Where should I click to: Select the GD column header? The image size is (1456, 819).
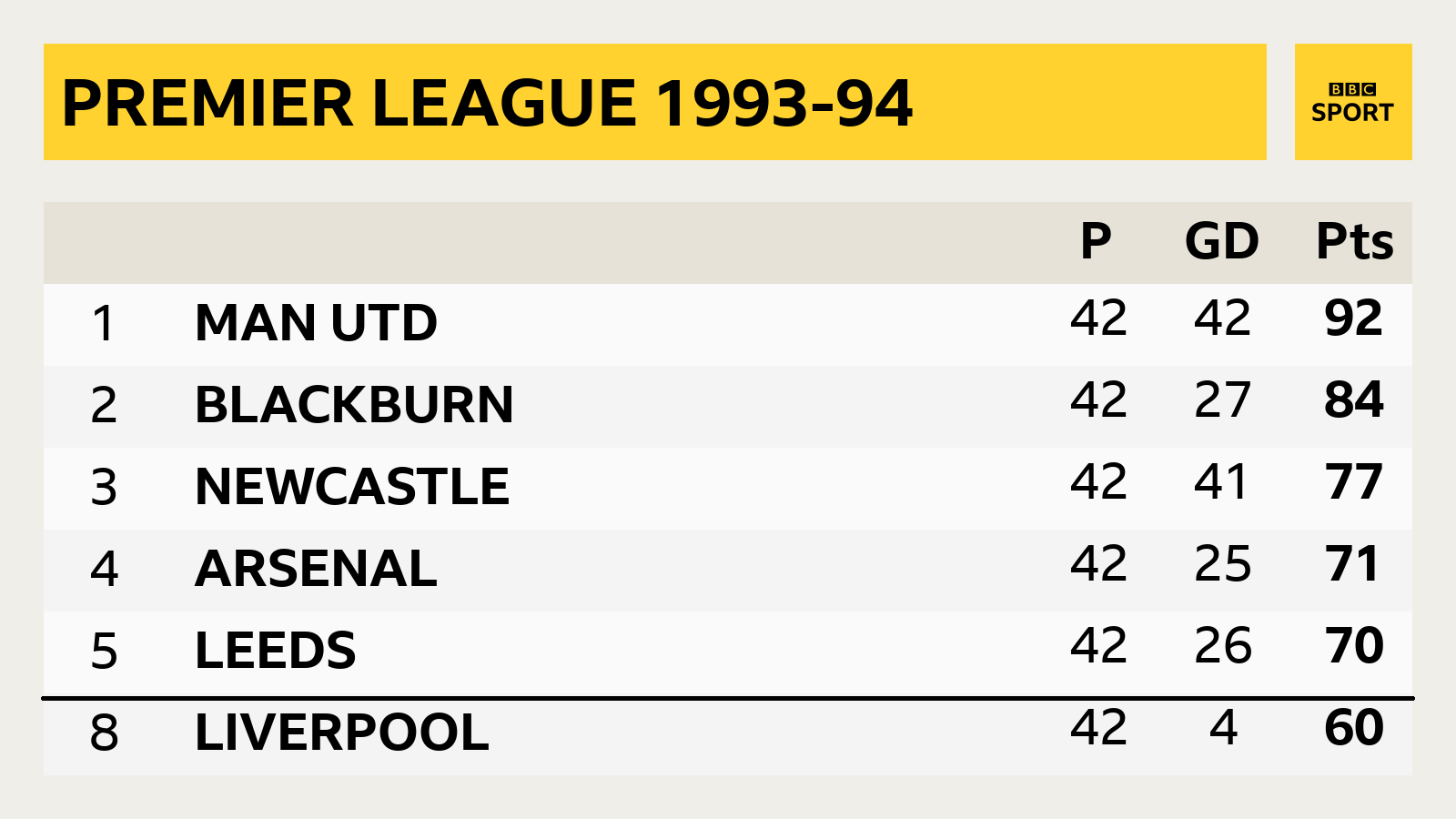point(1222,241)
